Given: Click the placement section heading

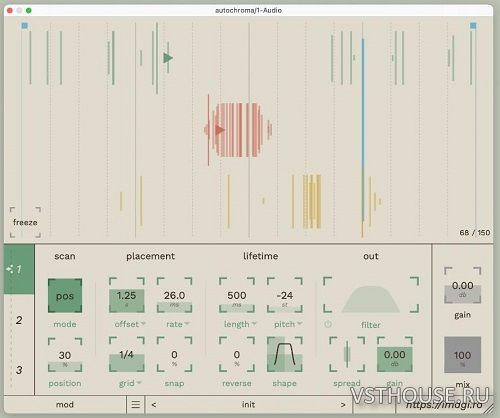Looking at the screenshot, I should pyautogui.click(x=150, y=256).
